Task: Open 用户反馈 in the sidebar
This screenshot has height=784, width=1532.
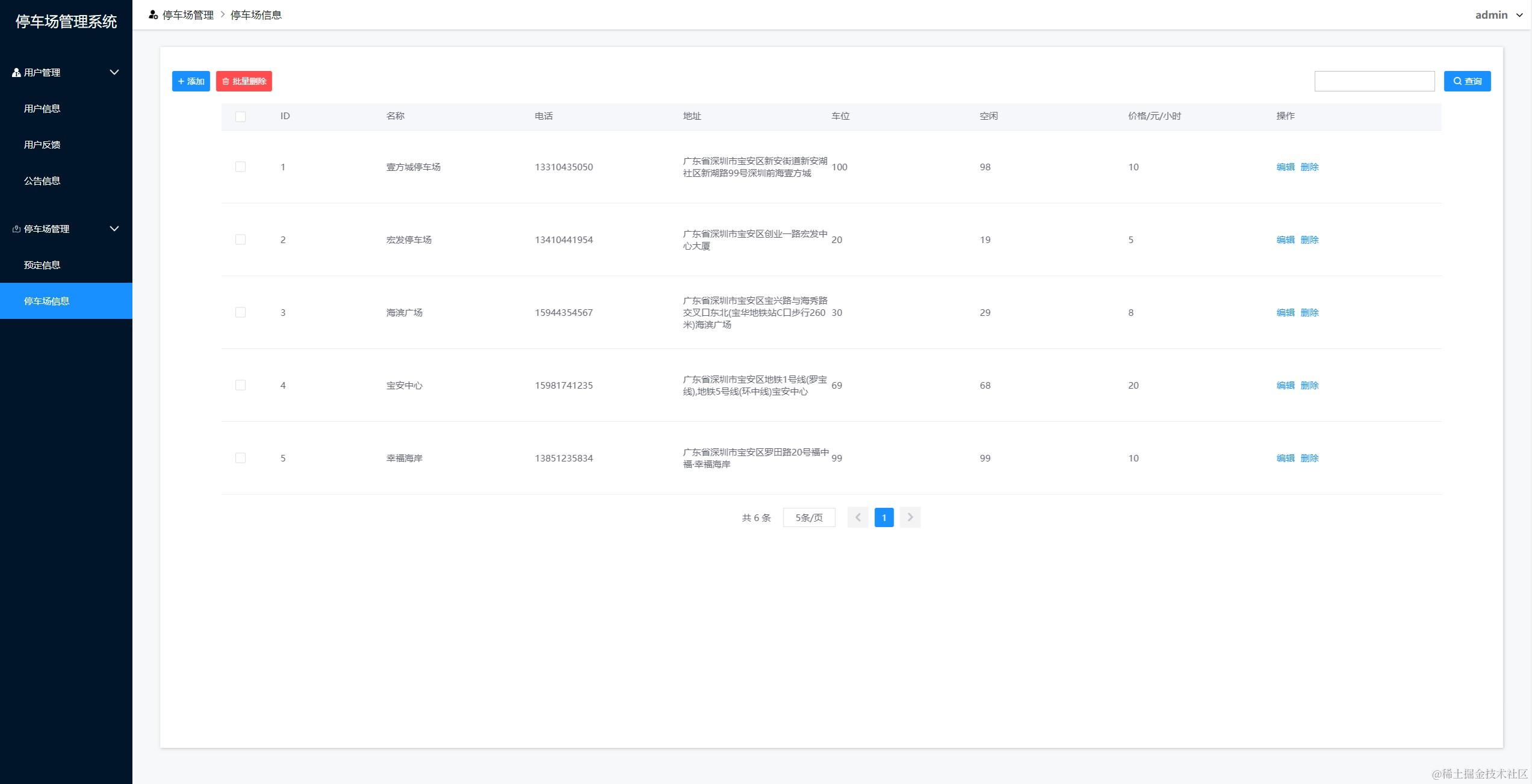Action: 42,144
